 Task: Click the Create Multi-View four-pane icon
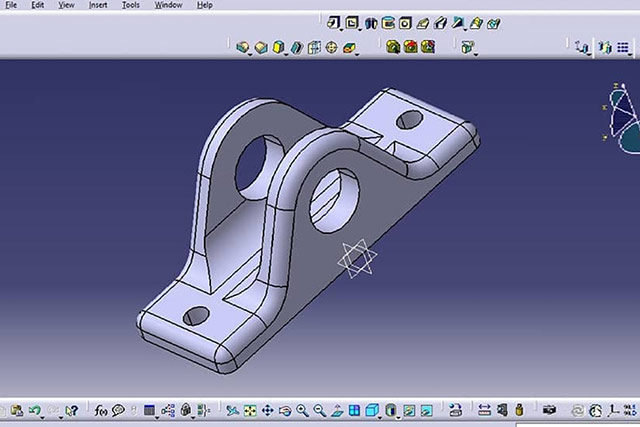pos(354,410)
